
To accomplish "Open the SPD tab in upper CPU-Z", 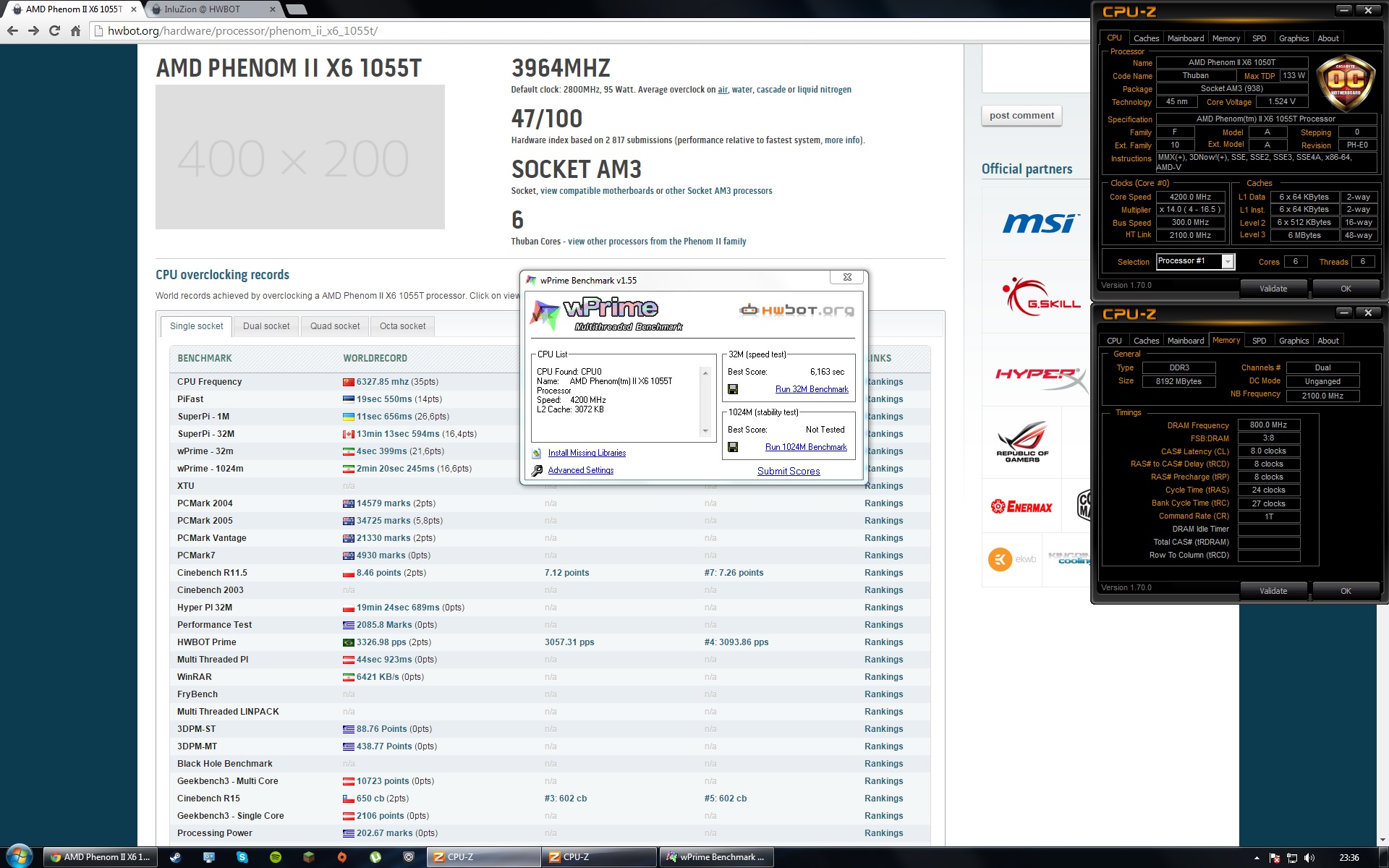I will click(1260, 38).
